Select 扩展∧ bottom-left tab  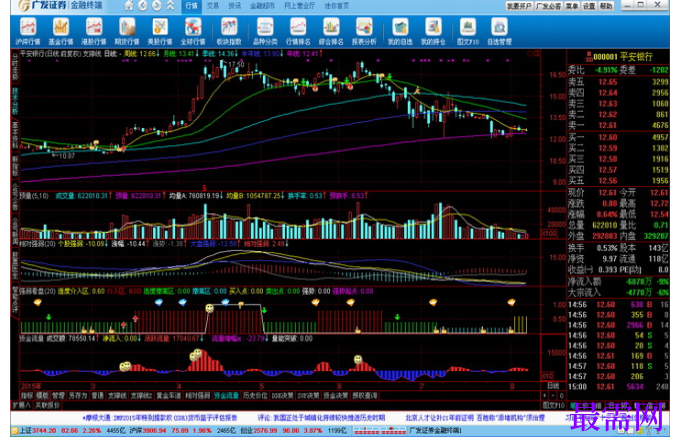click(21, 405)
